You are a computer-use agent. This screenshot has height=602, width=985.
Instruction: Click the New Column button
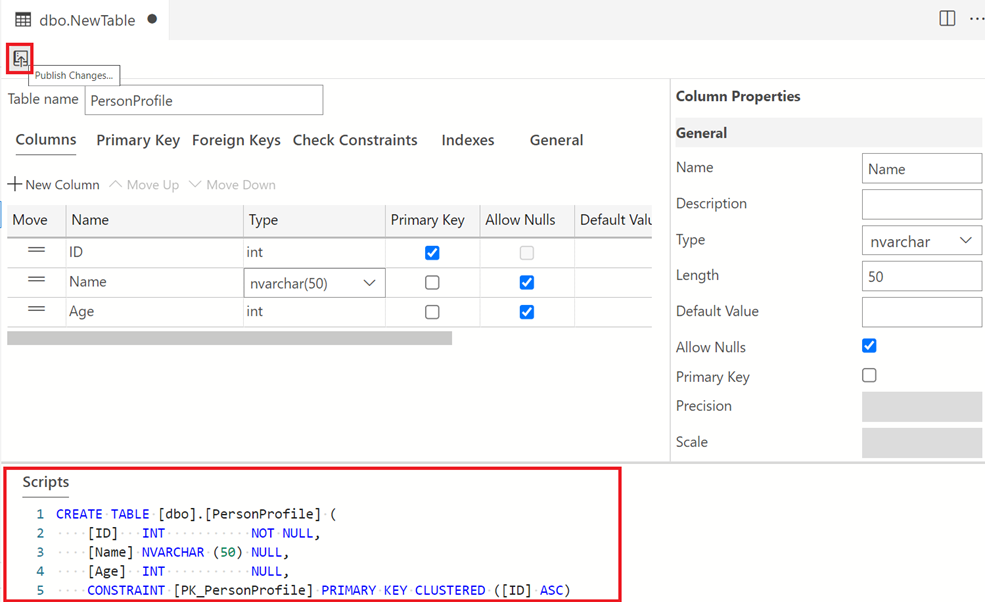53,184
